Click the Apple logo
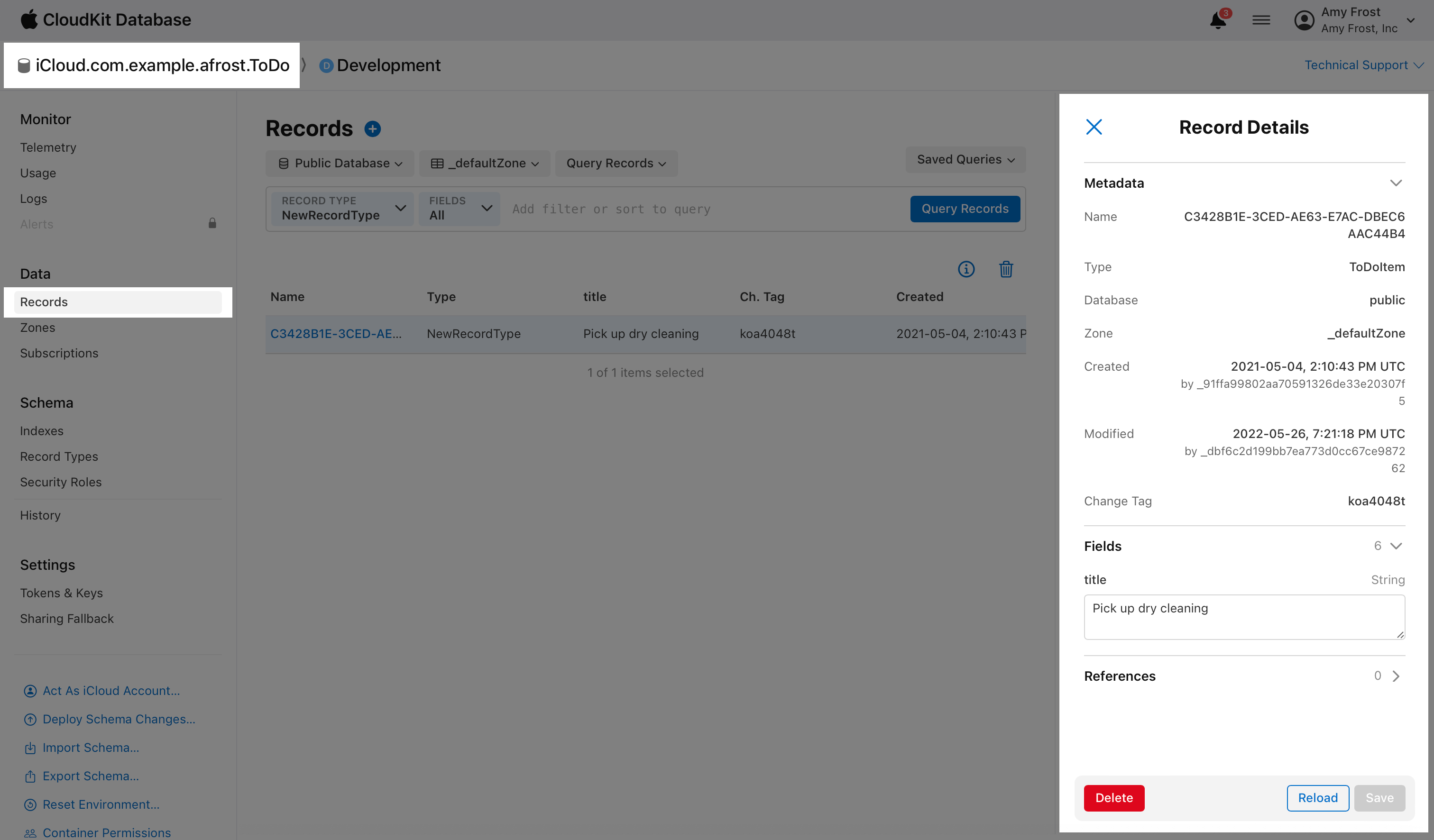The height and width of the screenshot is (840, 1434). [29, 19]
